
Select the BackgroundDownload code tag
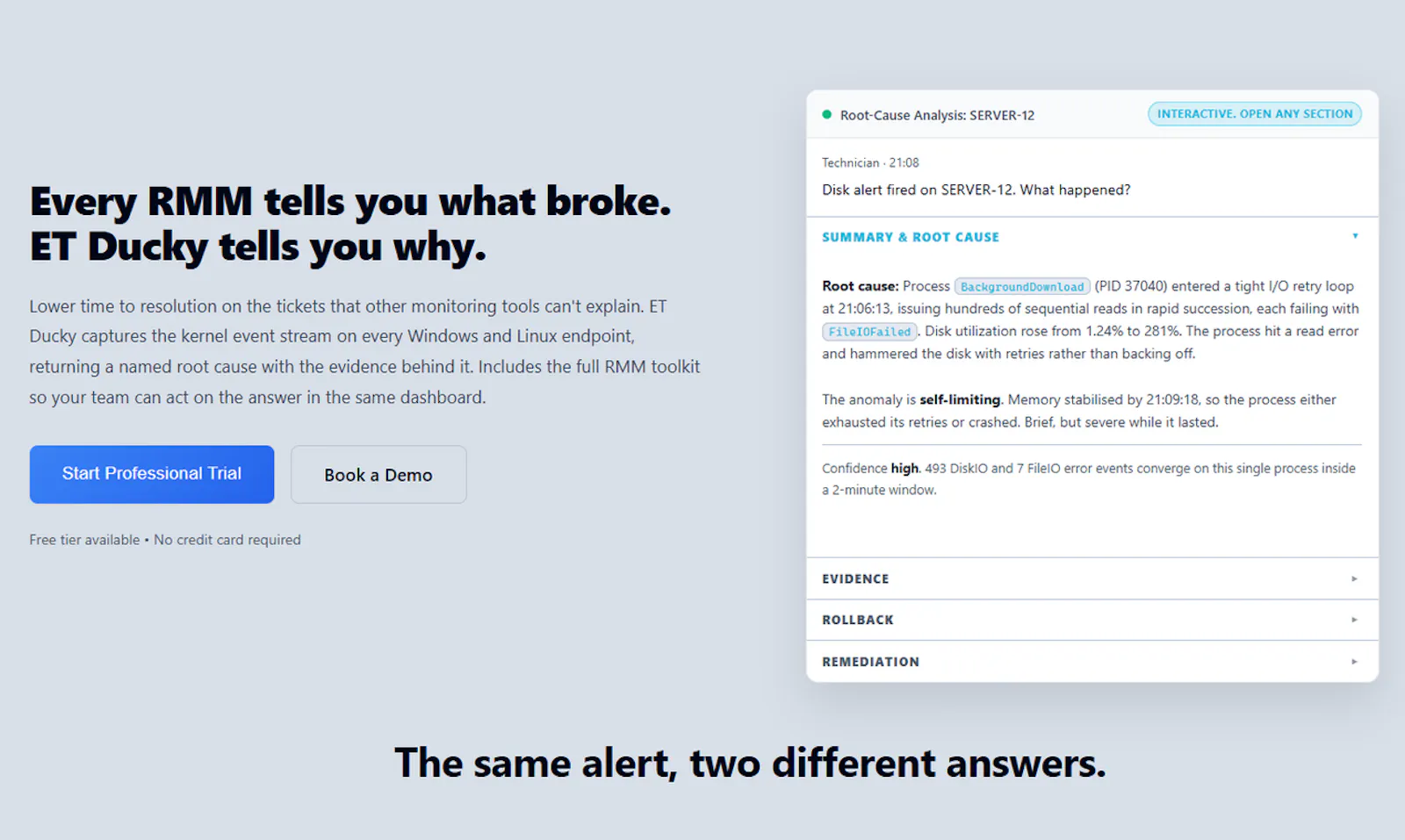1022,286
